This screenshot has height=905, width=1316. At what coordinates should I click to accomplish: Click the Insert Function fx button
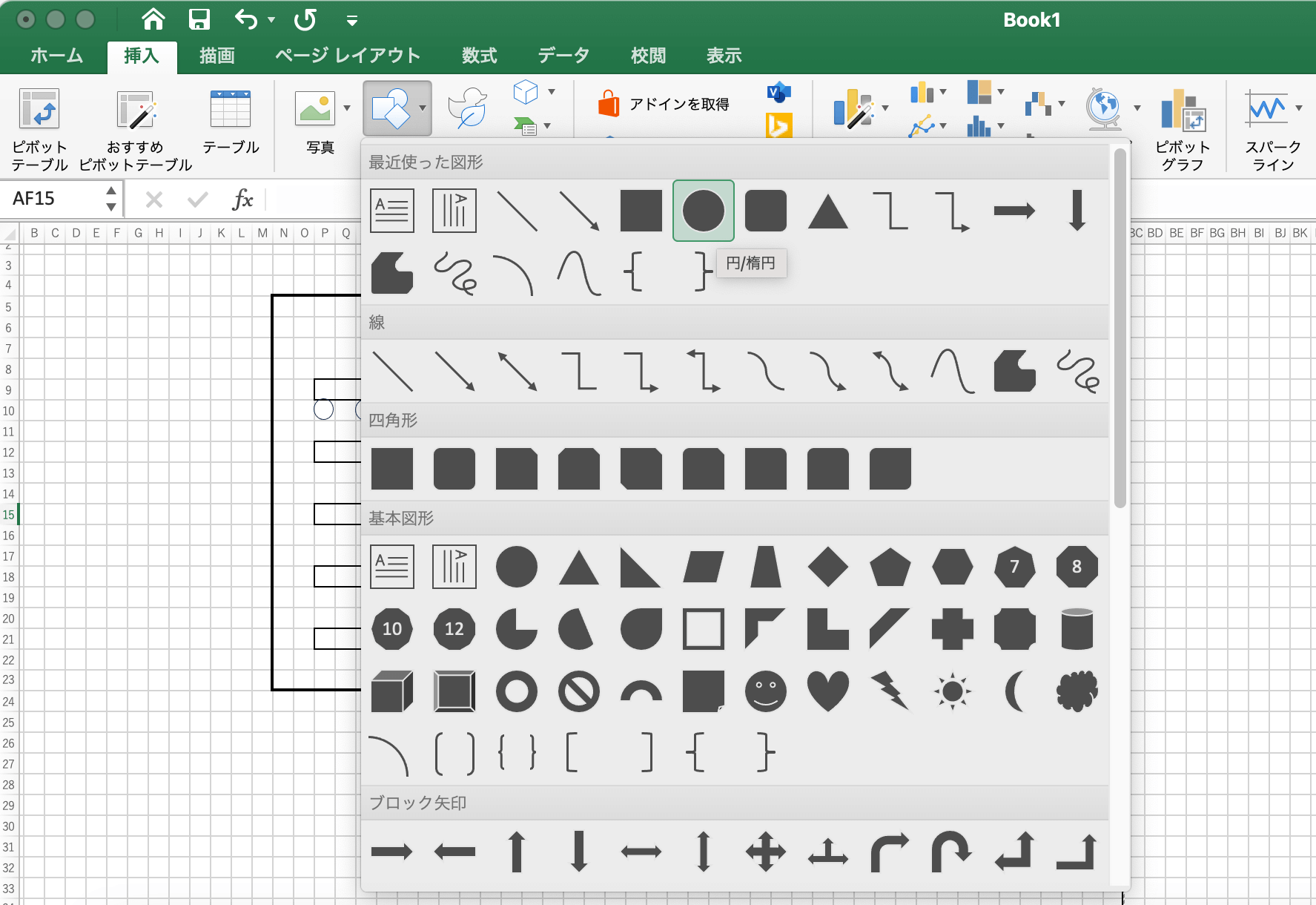(x=242, y=199)
